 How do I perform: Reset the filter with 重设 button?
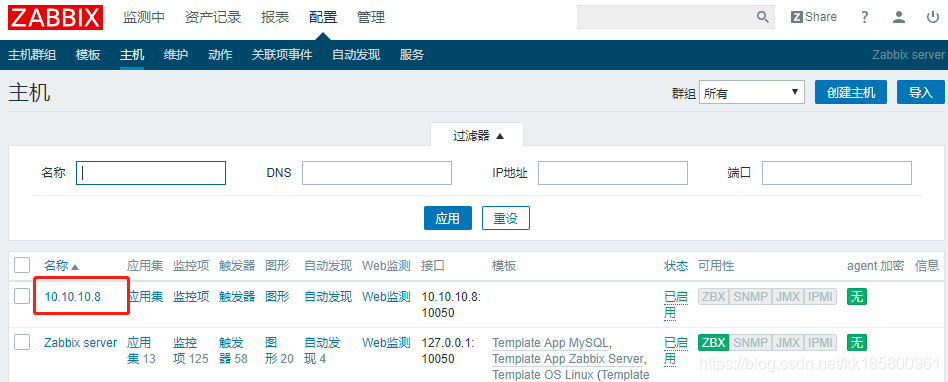click(506, 218)
